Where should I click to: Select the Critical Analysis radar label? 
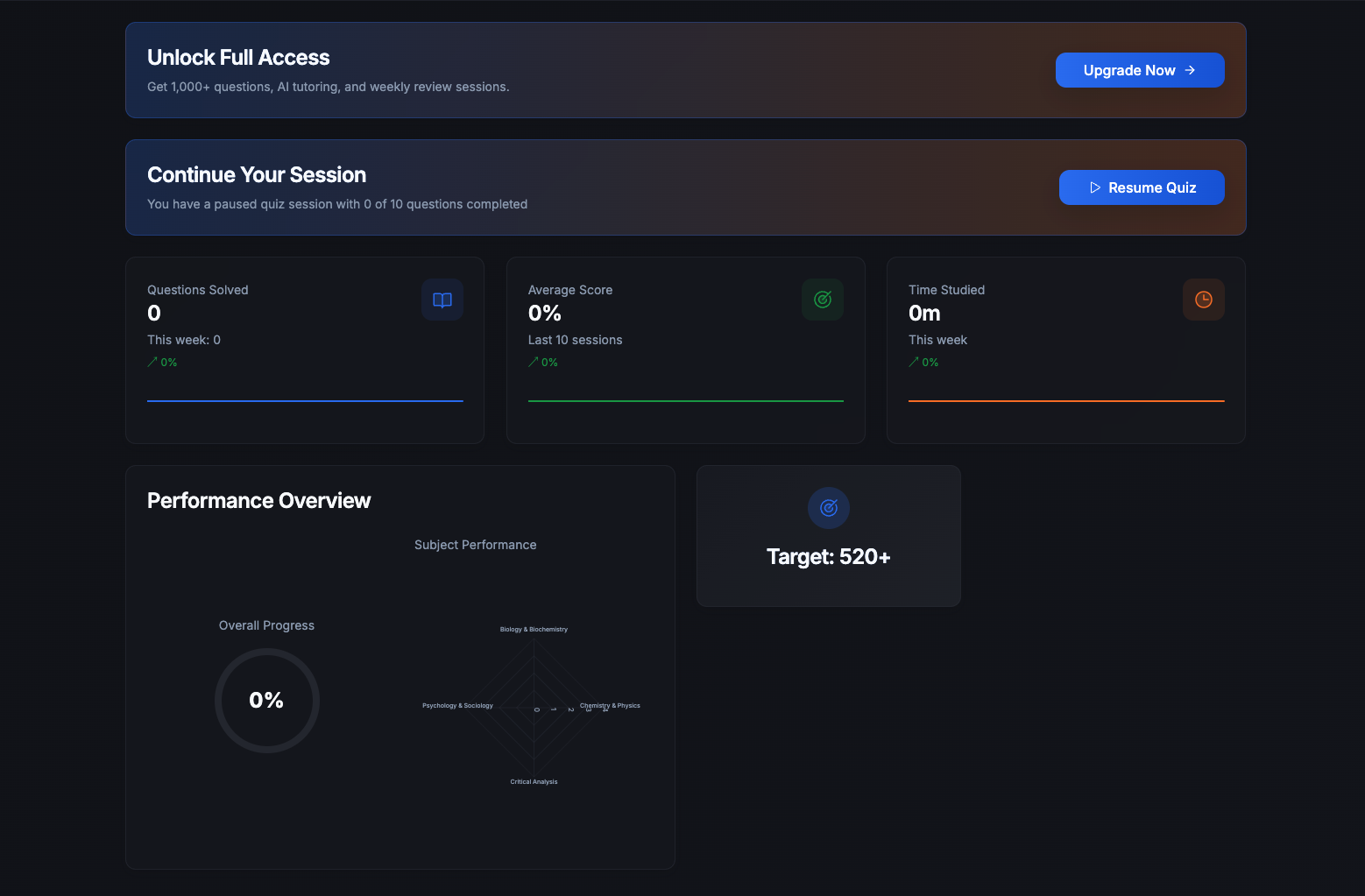[x=534, y=782]
